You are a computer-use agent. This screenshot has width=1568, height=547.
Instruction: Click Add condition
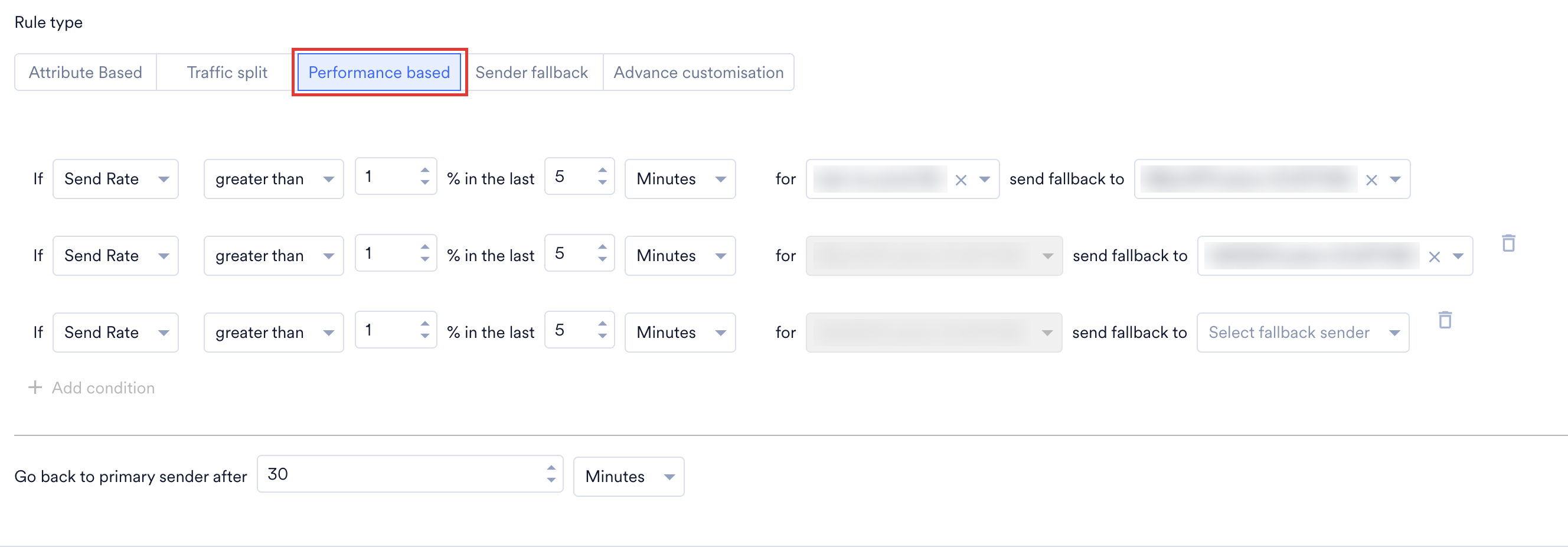click(92, 388)
